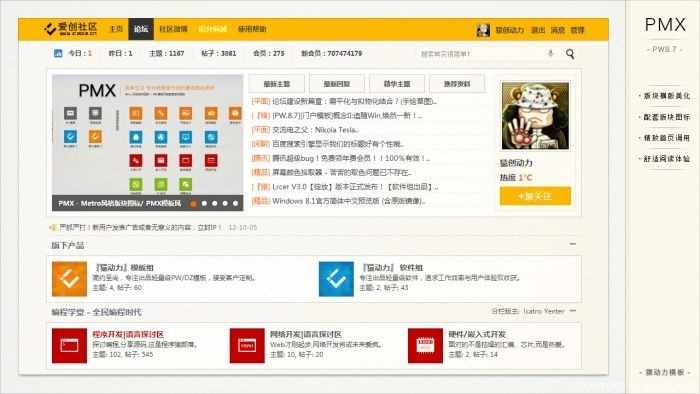700x394 pixels.
Task: Click the PW8.7 subtitle in sidebar
Action: click(664, 50)
